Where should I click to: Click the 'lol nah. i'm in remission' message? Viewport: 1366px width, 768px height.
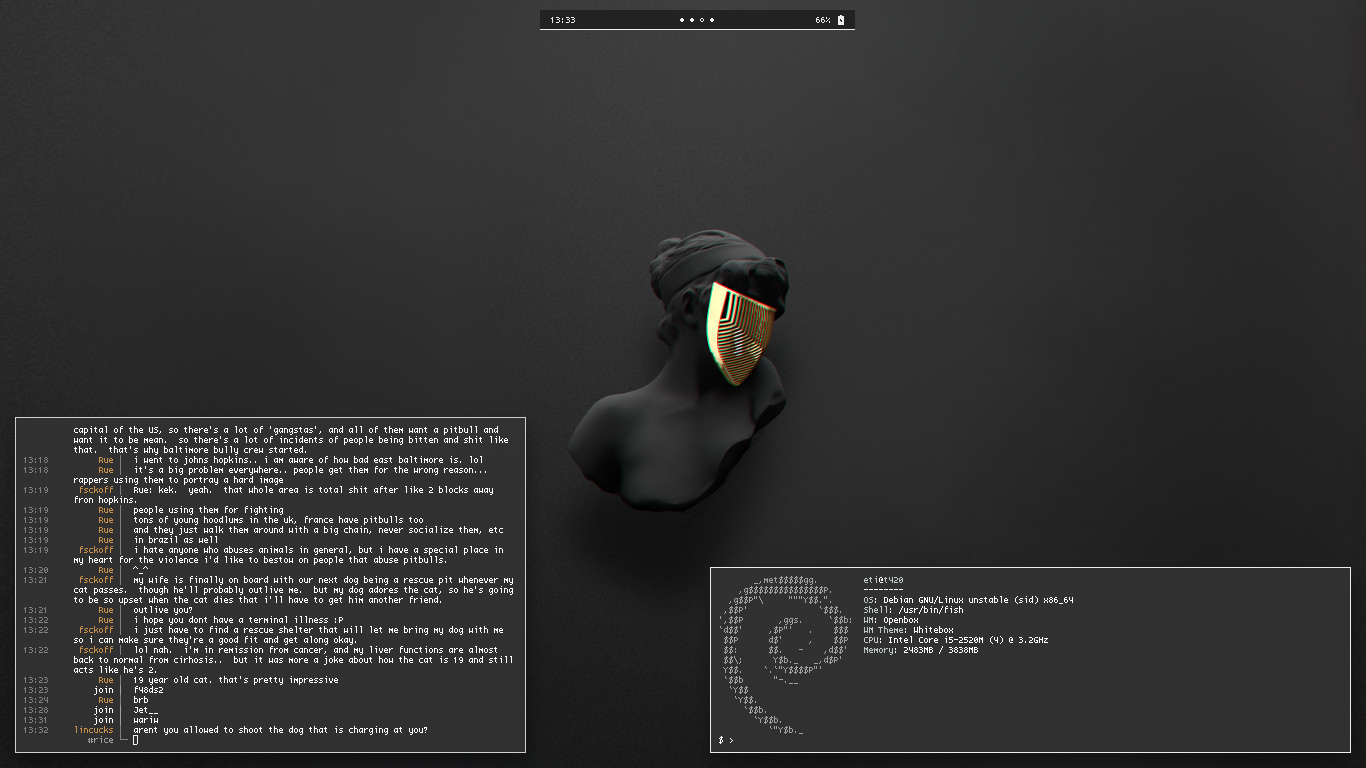click(x=293, y=660)
